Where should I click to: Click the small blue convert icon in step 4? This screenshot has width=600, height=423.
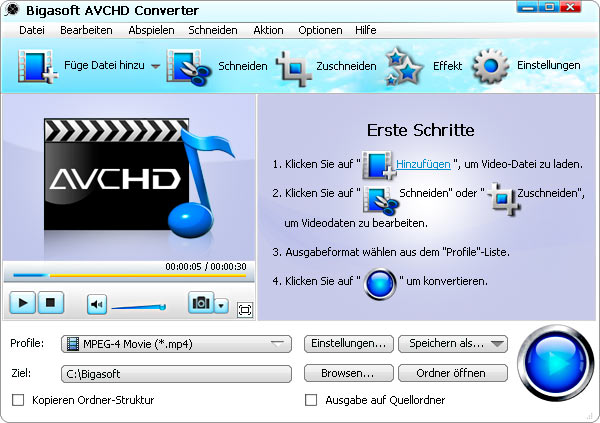pos(380,284)
